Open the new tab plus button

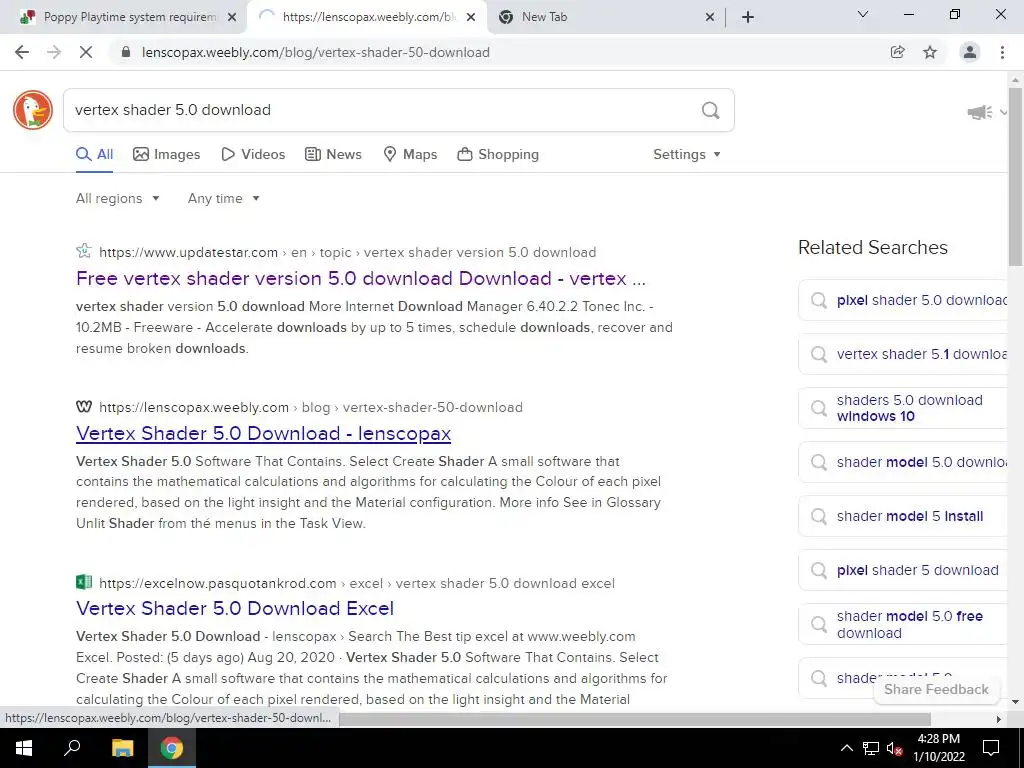[x=748, y=17]
